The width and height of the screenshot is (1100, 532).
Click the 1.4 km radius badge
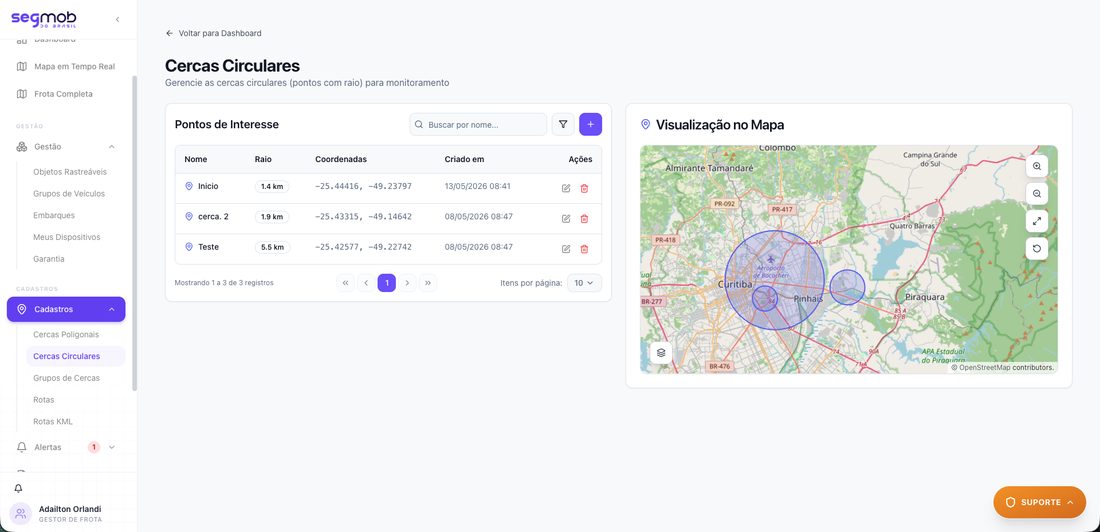(x=272, y=187)
